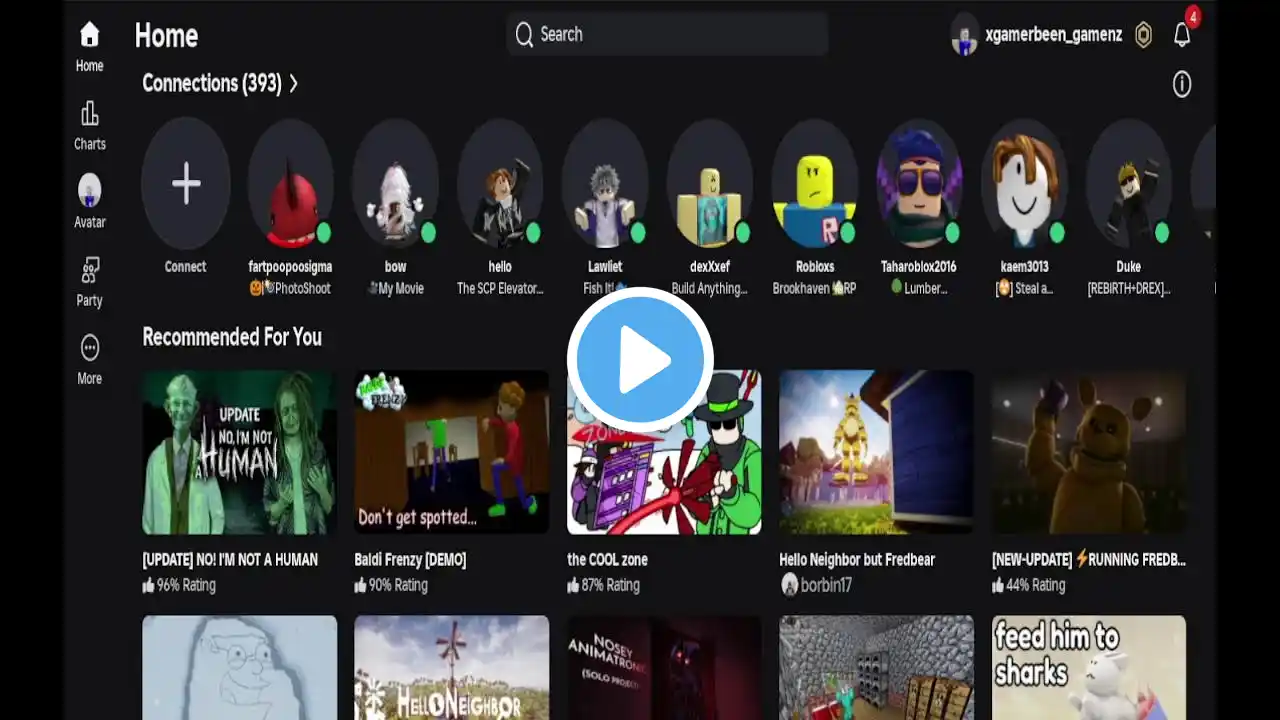Open the feed him to sharks thumbnail
Screen dimensions: 1280x720
(x=1089, y=667)
